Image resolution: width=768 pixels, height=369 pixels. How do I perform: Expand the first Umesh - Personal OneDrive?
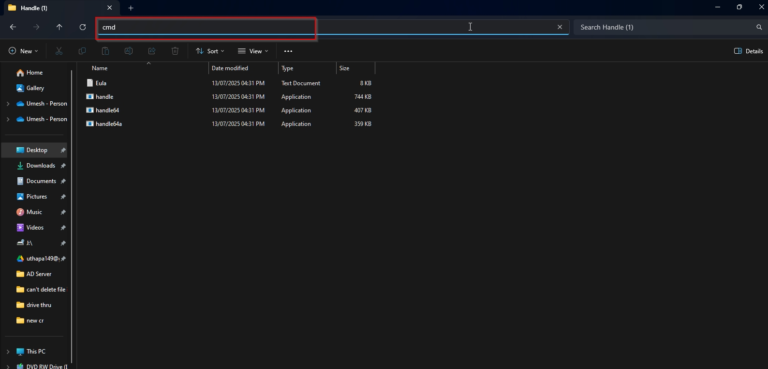coord(8,104)
